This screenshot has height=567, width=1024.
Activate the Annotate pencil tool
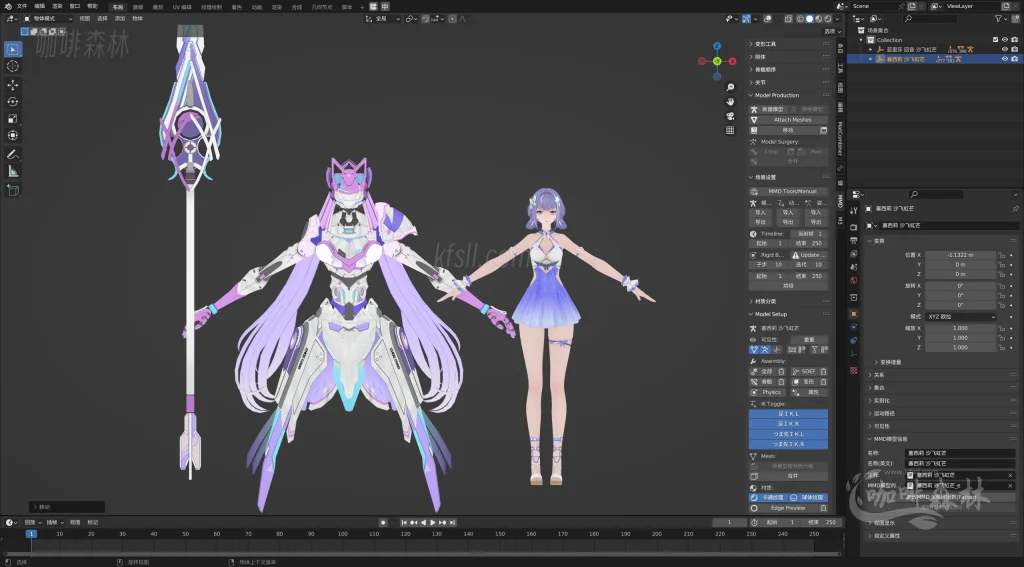12,155
